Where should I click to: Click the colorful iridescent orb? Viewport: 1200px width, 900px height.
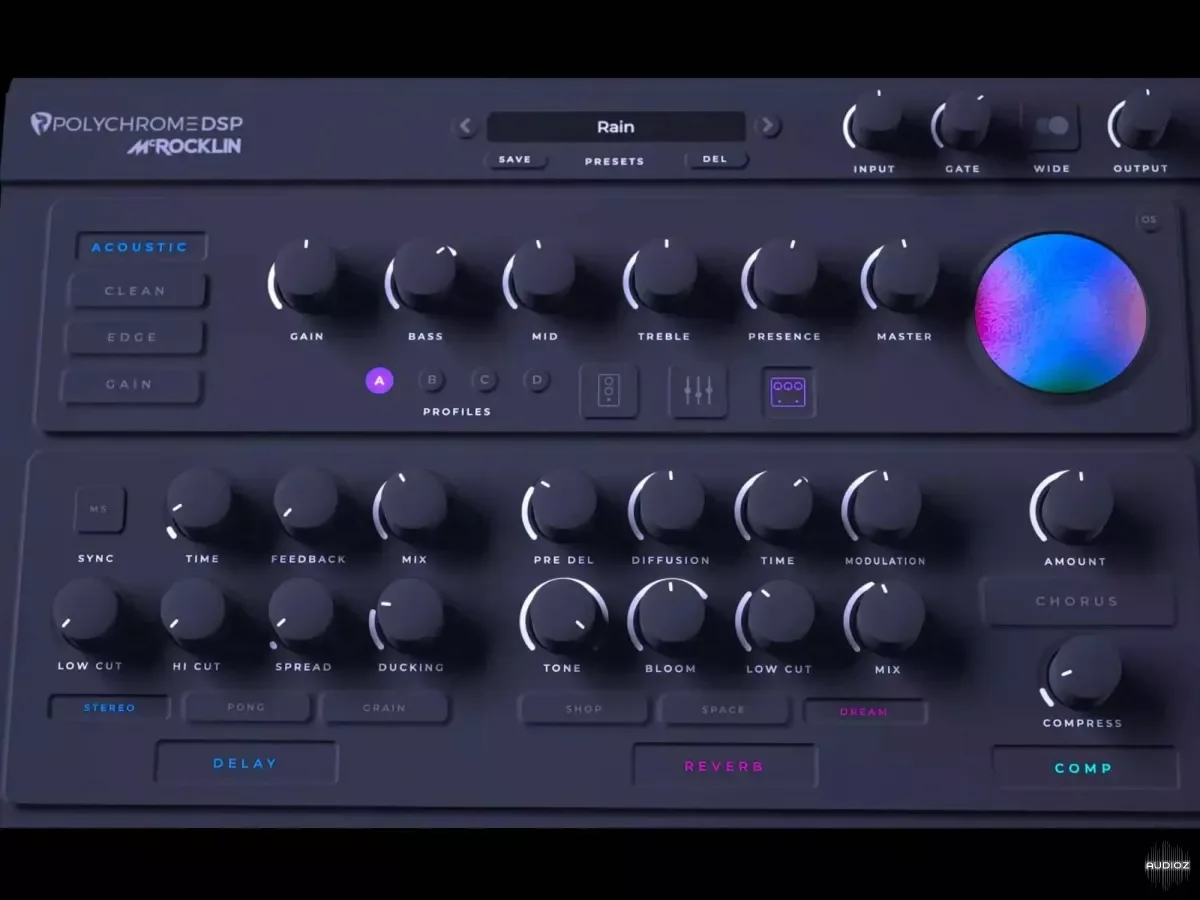point(1061,312)
